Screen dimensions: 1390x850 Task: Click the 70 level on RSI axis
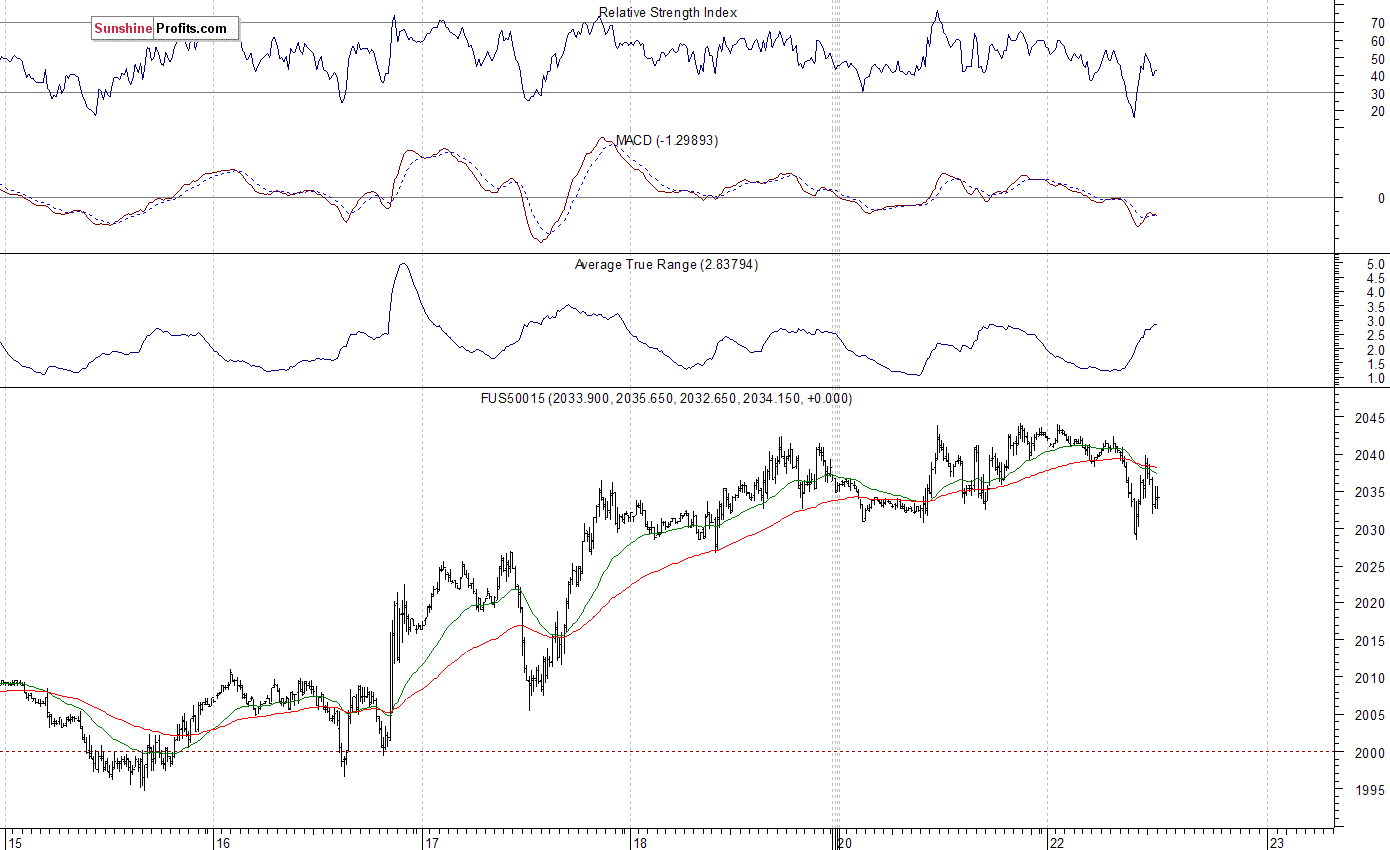tap(1377, 23)
